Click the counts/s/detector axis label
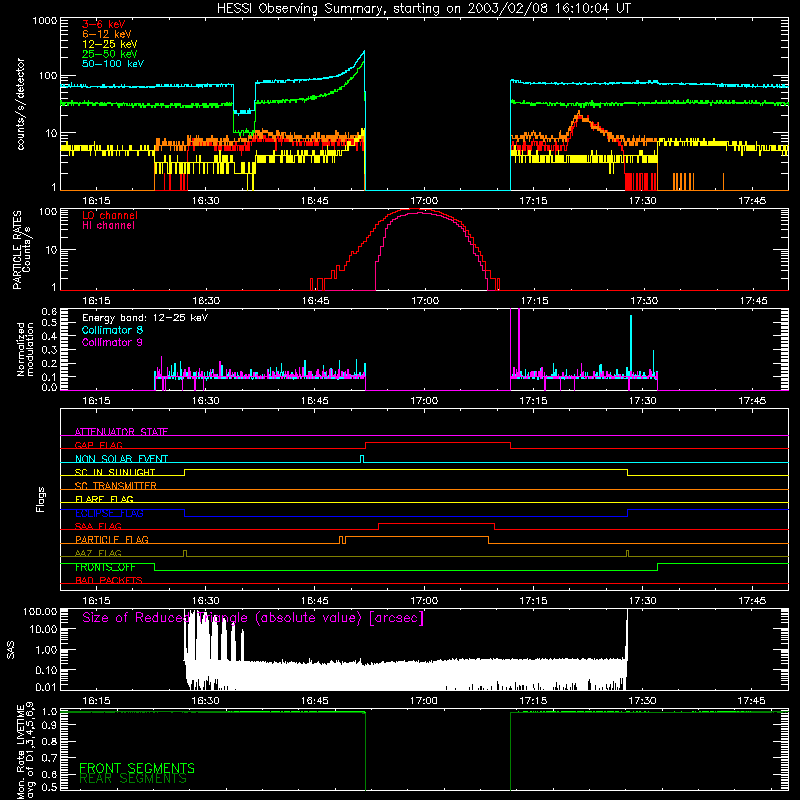The width and height of the screenshot is (800, 800). point(20,104)
